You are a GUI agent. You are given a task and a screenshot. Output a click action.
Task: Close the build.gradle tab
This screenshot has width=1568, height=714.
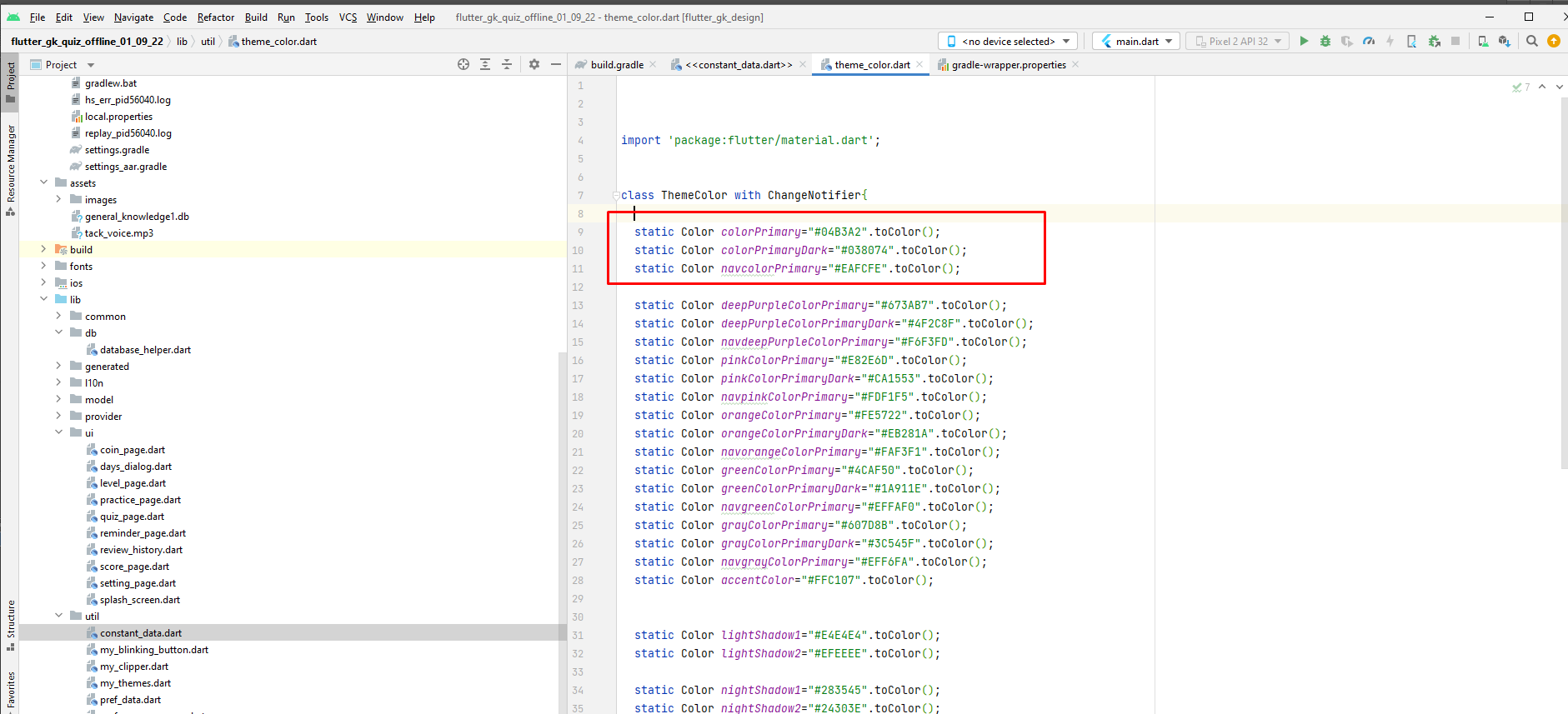pyautogui.click(x=653, y=64)
